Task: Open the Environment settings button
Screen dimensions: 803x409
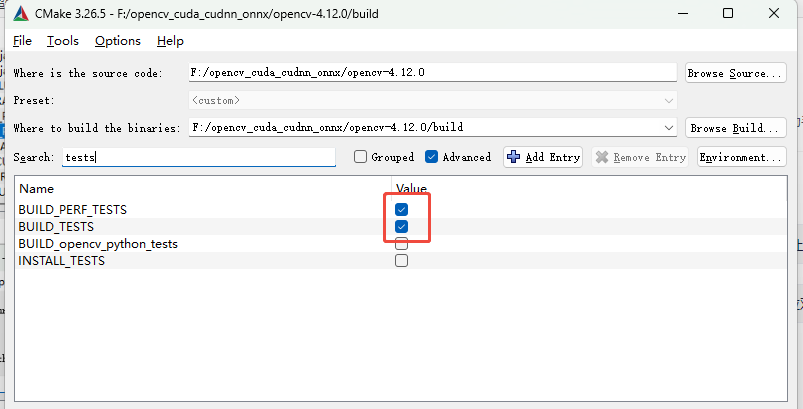Action: [x=741, y=157]
